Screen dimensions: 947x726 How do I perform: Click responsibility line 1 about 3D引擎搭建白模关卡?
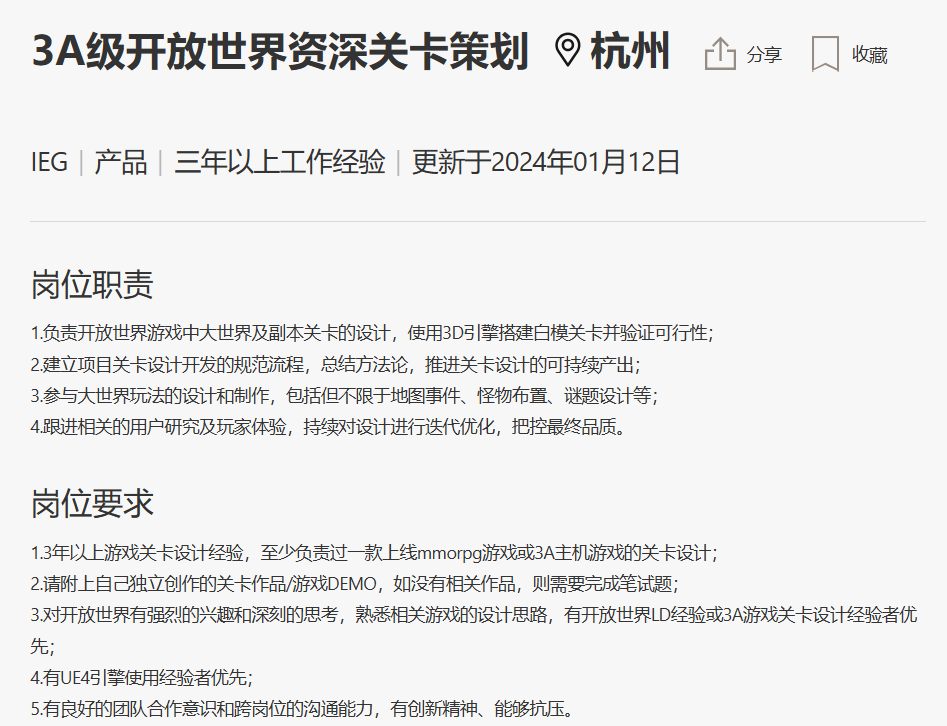pos(372,333)
